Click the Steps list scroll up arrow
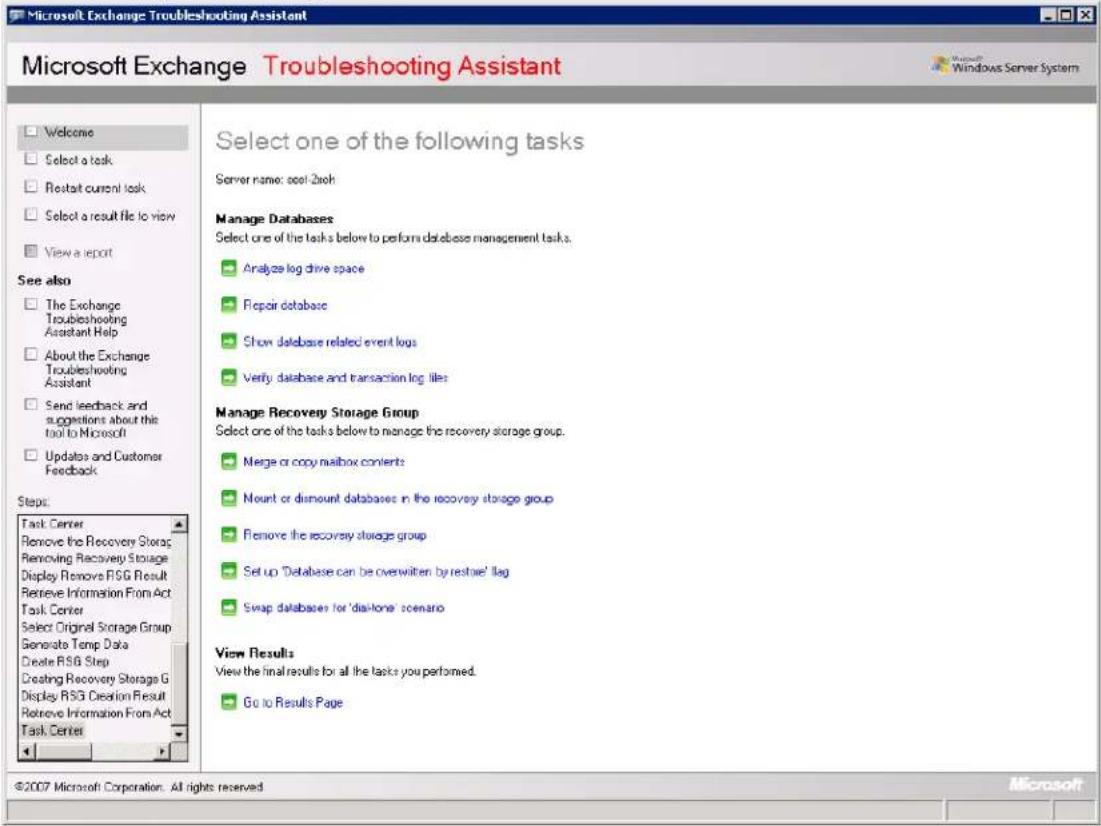The width and height of the screenshot is (1101, 826). [x=179, y=524]
